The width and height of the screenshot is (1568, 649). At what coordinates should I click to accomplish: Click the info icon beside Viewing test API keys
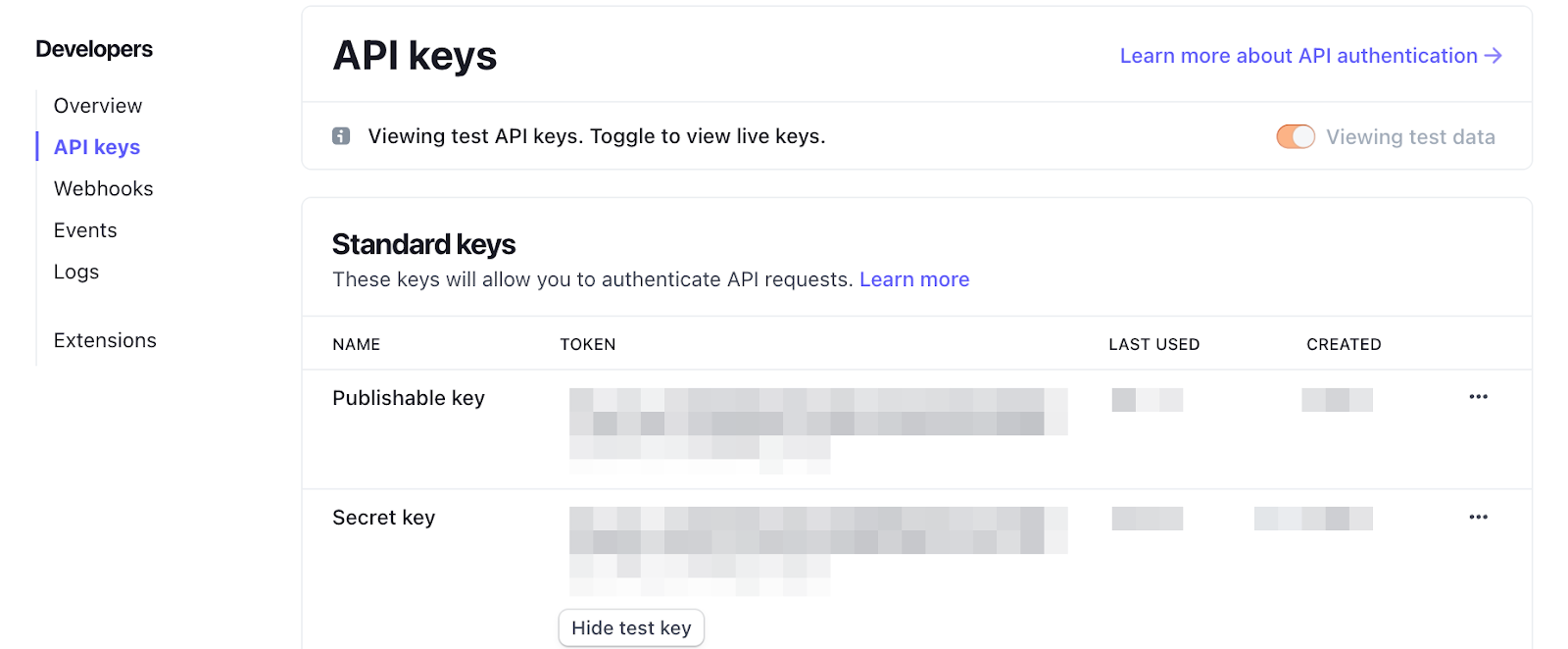(x=341, y=136)
